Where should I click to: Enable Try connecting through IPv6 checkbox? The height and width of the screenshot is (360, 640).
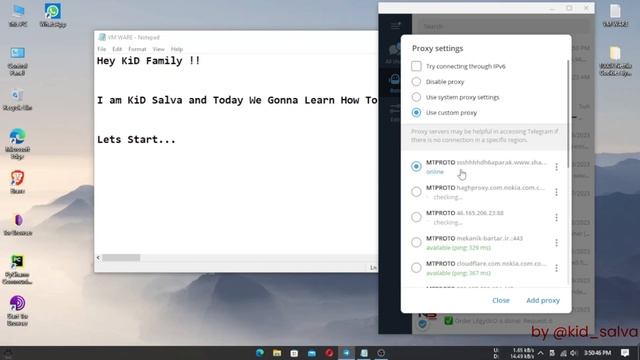tap(416, 66)
